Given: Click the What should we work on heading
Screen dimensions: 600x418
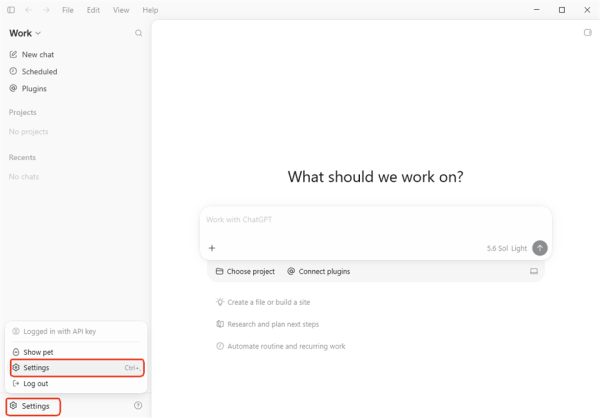Looking at the screenshot, I should tap(375, 177).
